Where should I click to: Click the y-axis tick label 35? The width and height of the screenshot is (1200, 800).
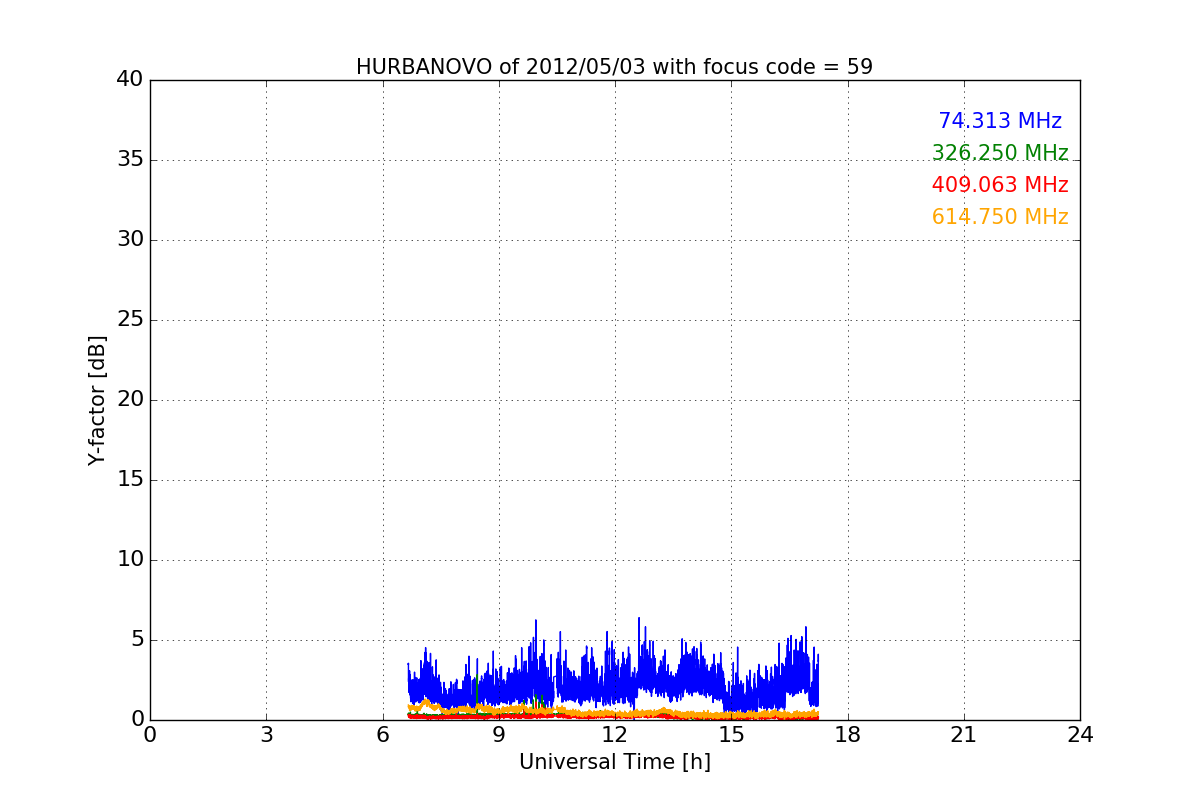(130, 160)
